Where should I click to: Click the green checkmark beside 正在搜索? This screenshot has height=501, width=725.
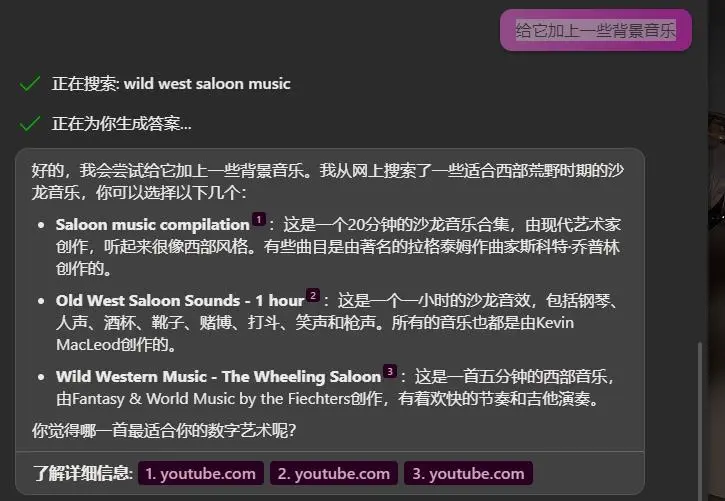(30, 84)
